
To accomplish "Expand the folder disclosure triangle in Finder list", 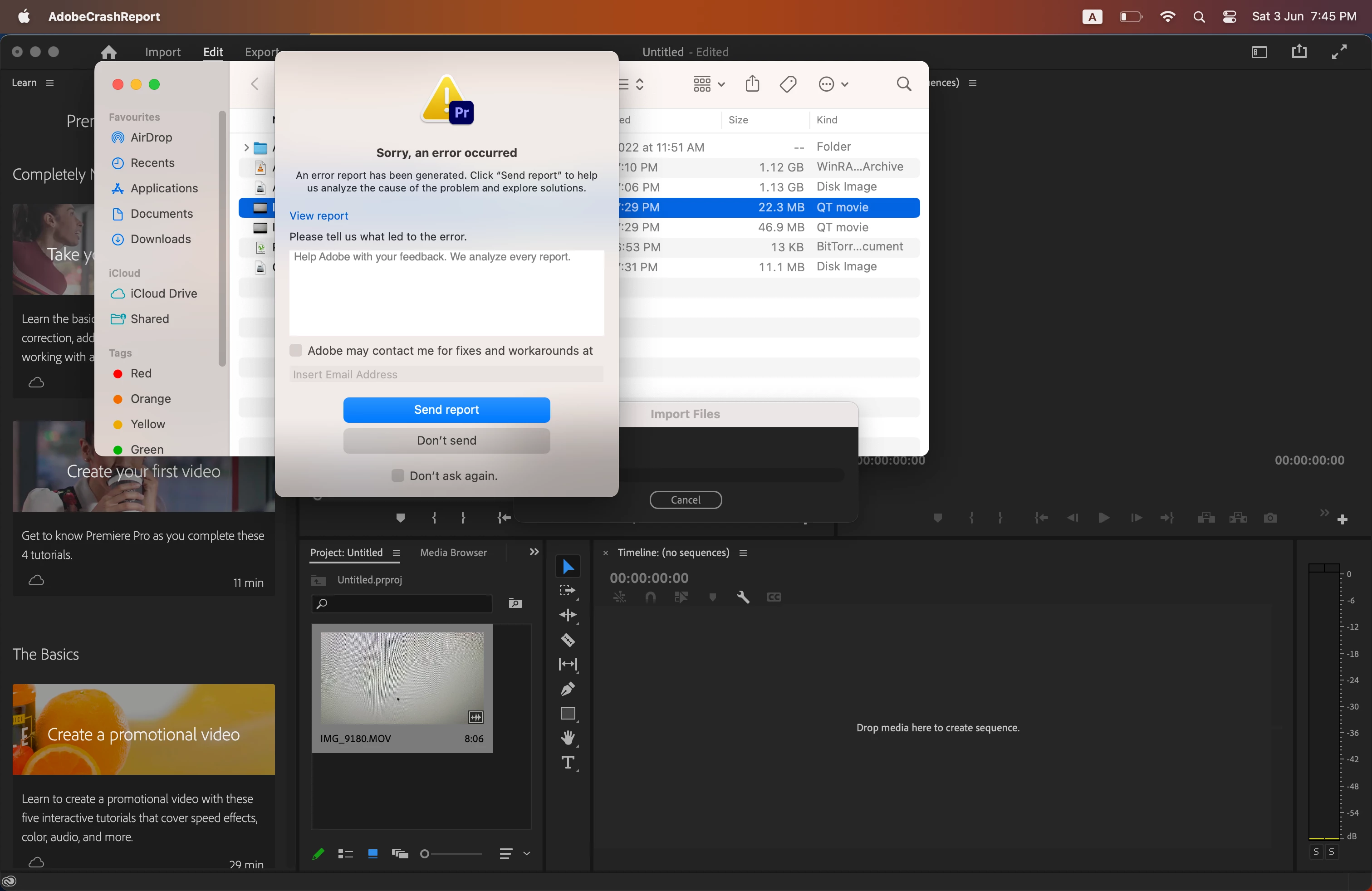I will 246,148.
